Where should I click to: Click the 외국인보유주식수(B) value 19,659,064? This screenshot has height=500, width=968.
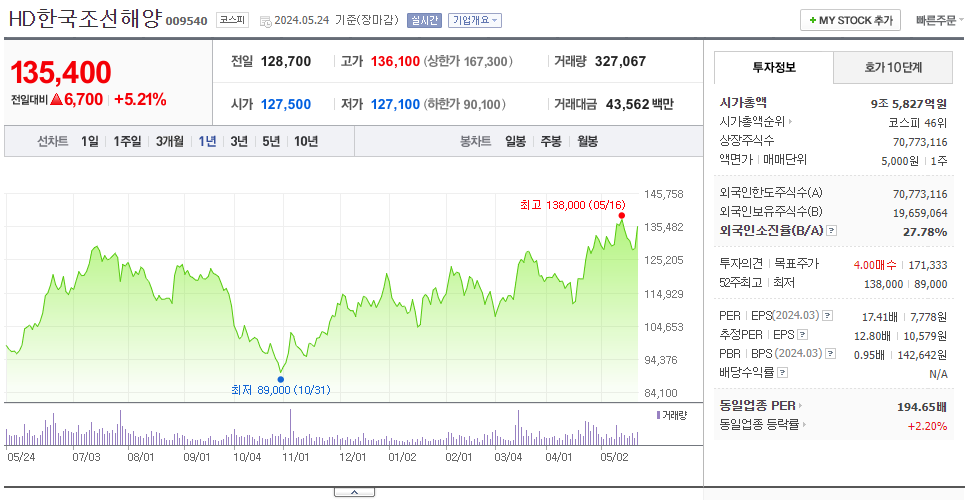[920, 213]
